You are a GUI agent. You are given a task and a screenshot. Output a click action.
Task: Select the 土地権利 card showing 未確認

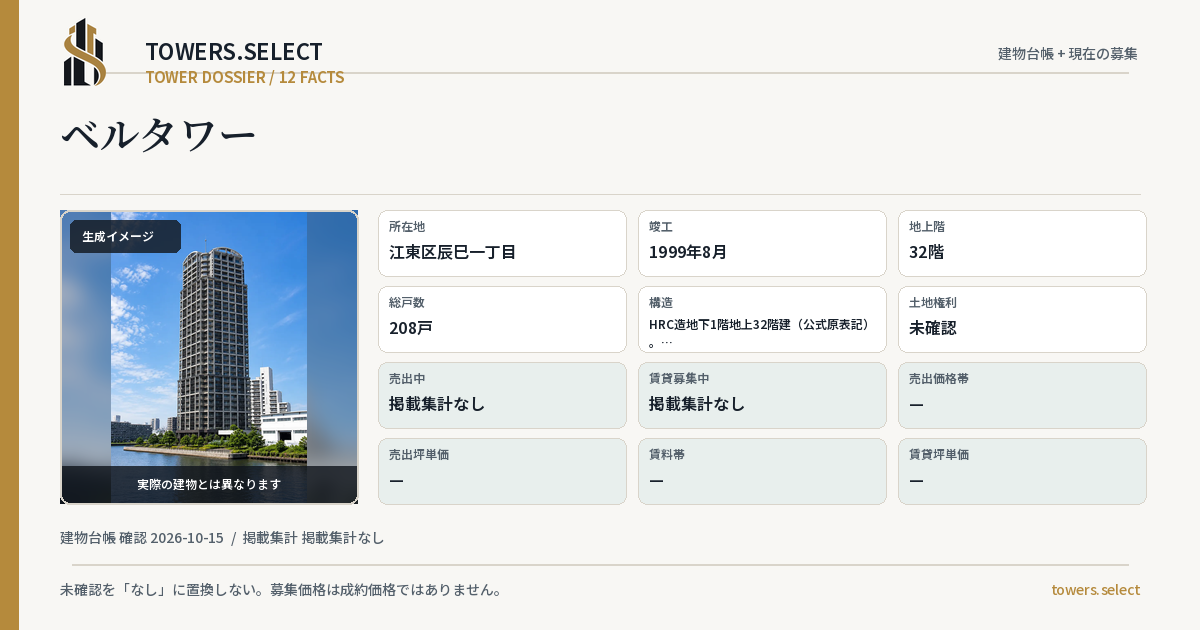pyautogui.click(x=1022, y=319)
